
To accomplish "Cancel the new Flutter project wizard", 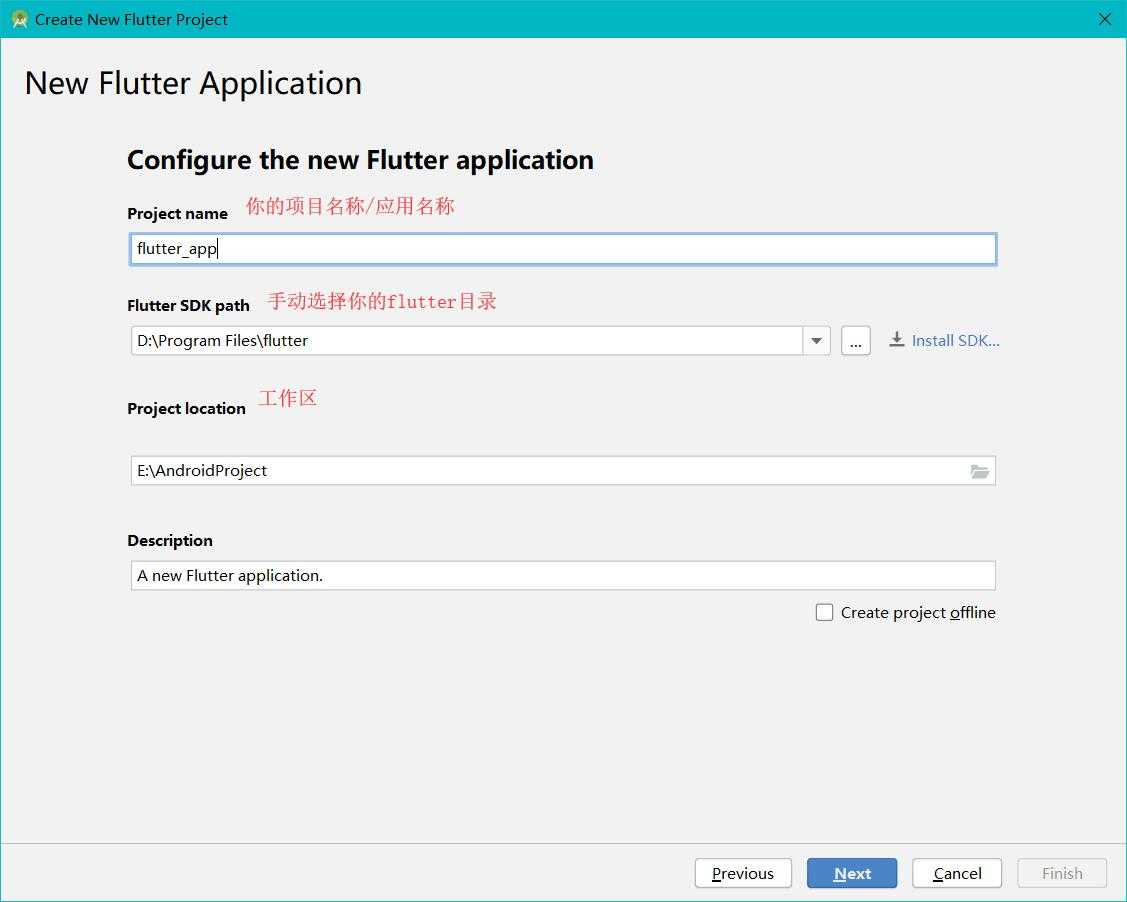I will [x=957, y=873].
